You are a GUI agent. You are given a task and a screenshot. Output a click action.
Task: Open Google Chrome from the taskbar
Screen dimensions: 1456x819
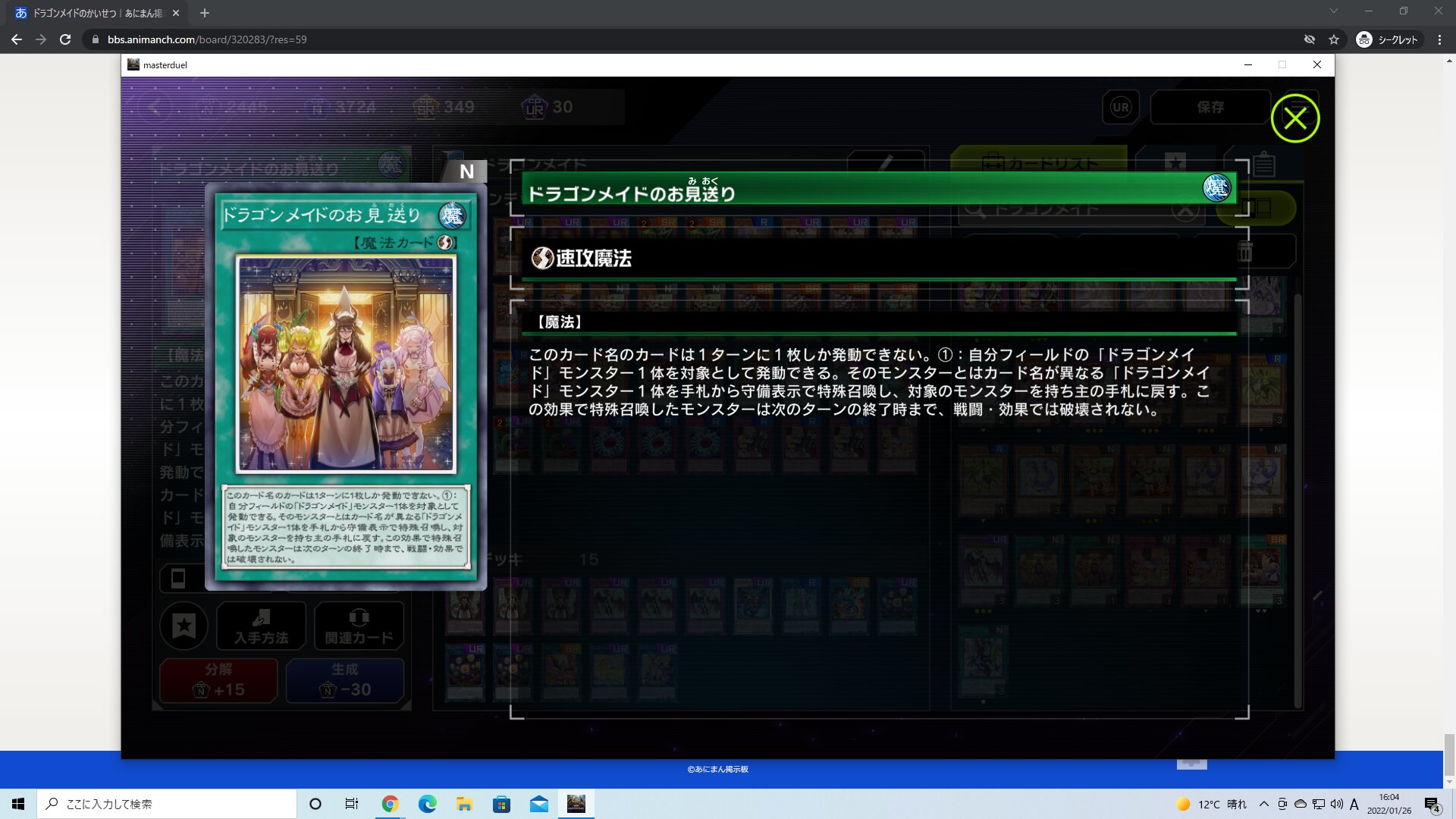pos(390,804)
